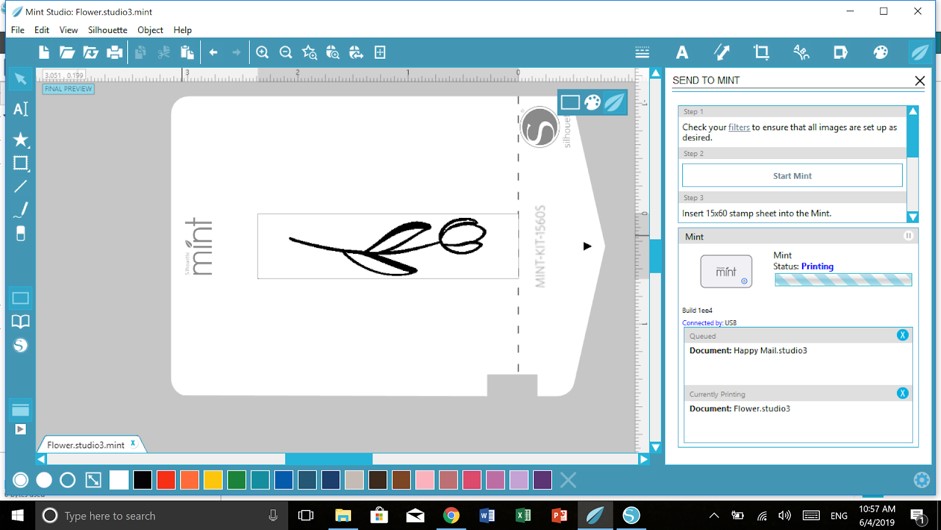Image resolution: width=941 pixels, height=530 pixels.
Task: Close the Send to Mint panel
Action: pyautogui.click(x=919, y=80)
